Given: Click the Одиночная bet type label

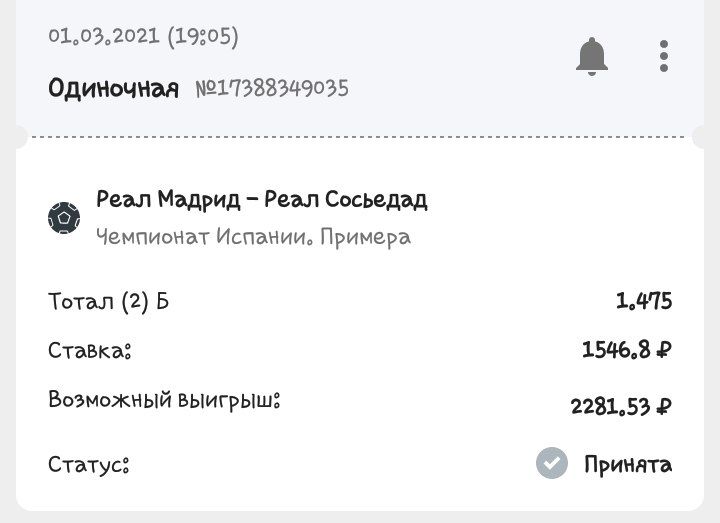Looking at the screenshot, I should 113,88.
